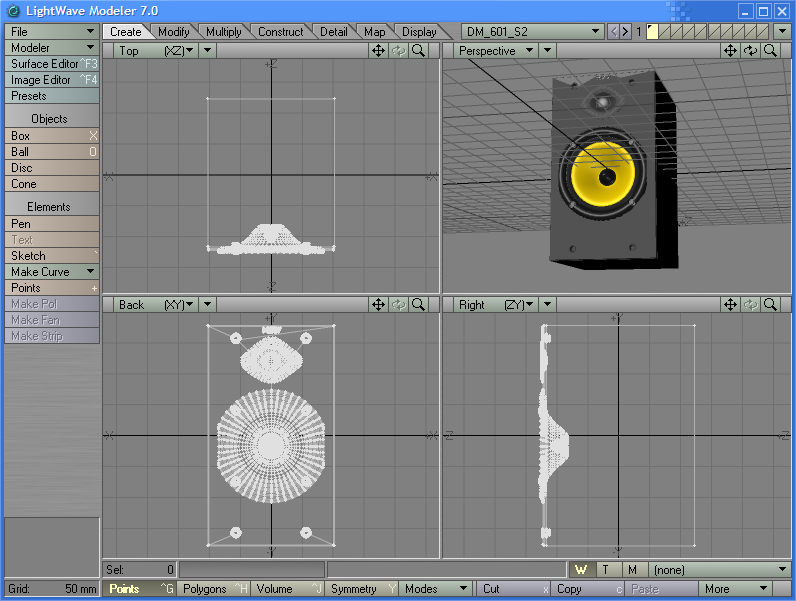Open render style dropdown of Right viewport
The height and width of the screenshot is (601, 796).
coord(547,305)
